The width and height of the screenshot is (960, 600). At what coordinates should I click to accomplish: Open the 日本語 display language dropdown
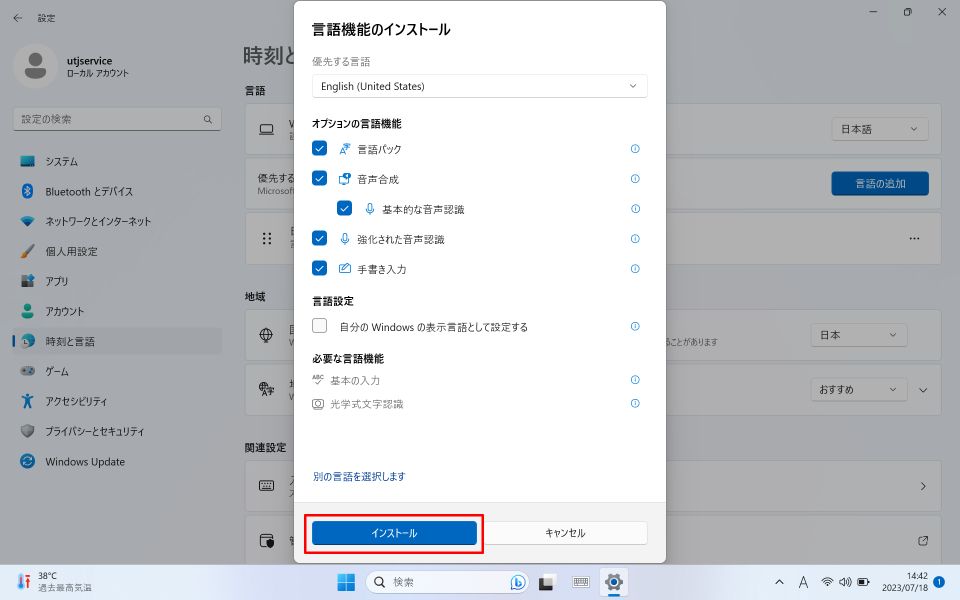(880, 129)
